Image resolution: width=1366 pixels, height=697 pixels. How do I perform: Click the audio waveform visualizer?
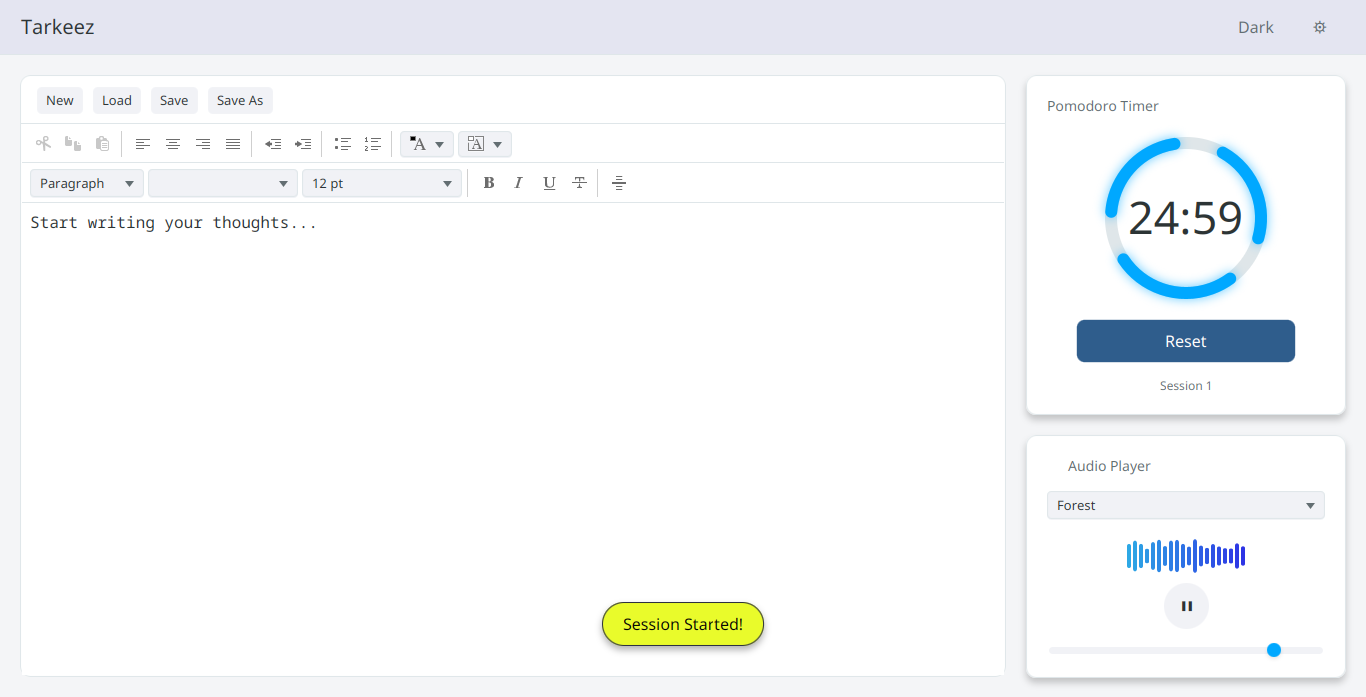(x=1186, y=556)
